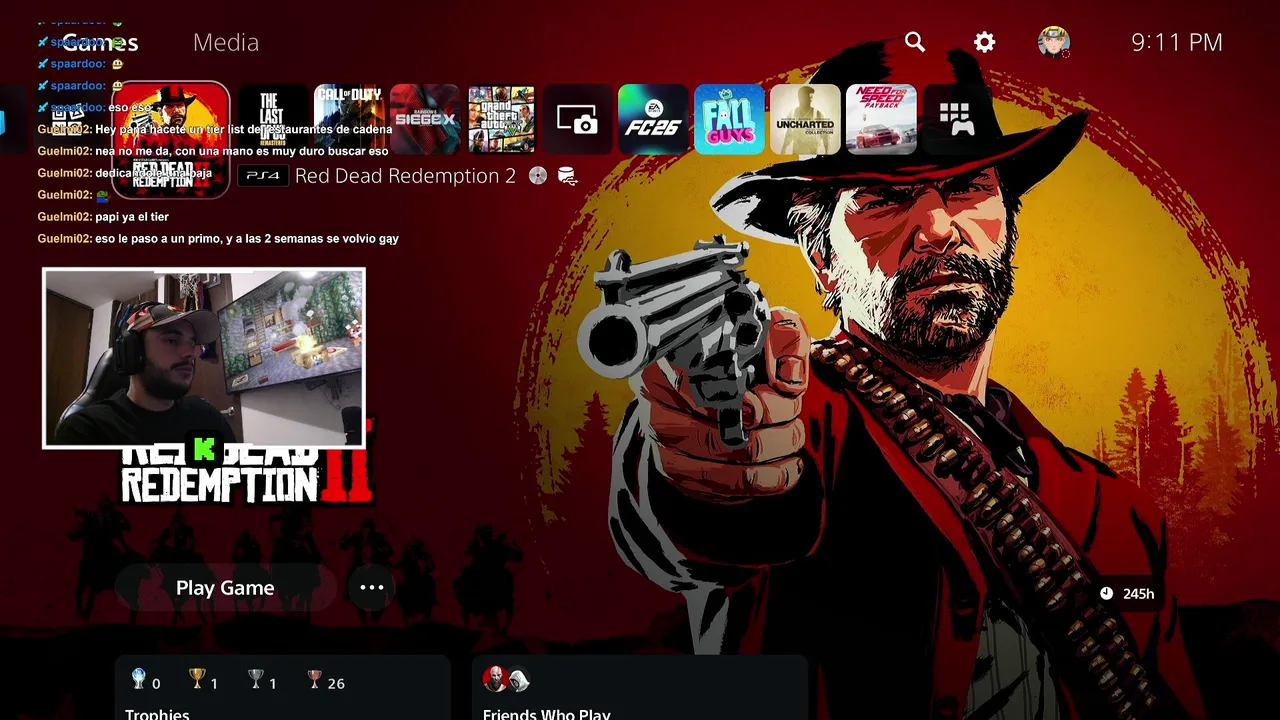Select the Grand Theft Auto V tile
This screenshot has height=720, width=1280.
pos(501,119)
